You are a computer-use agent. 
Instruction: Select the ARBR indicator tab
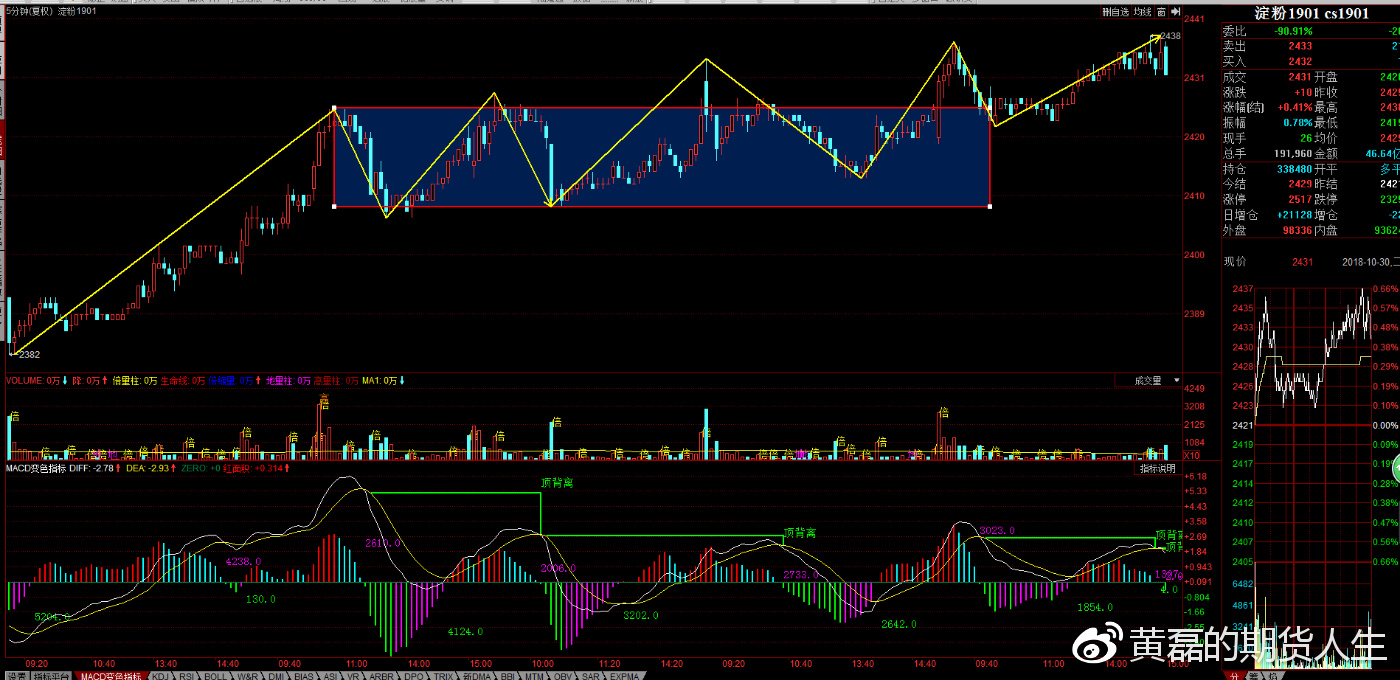[381, 676]
